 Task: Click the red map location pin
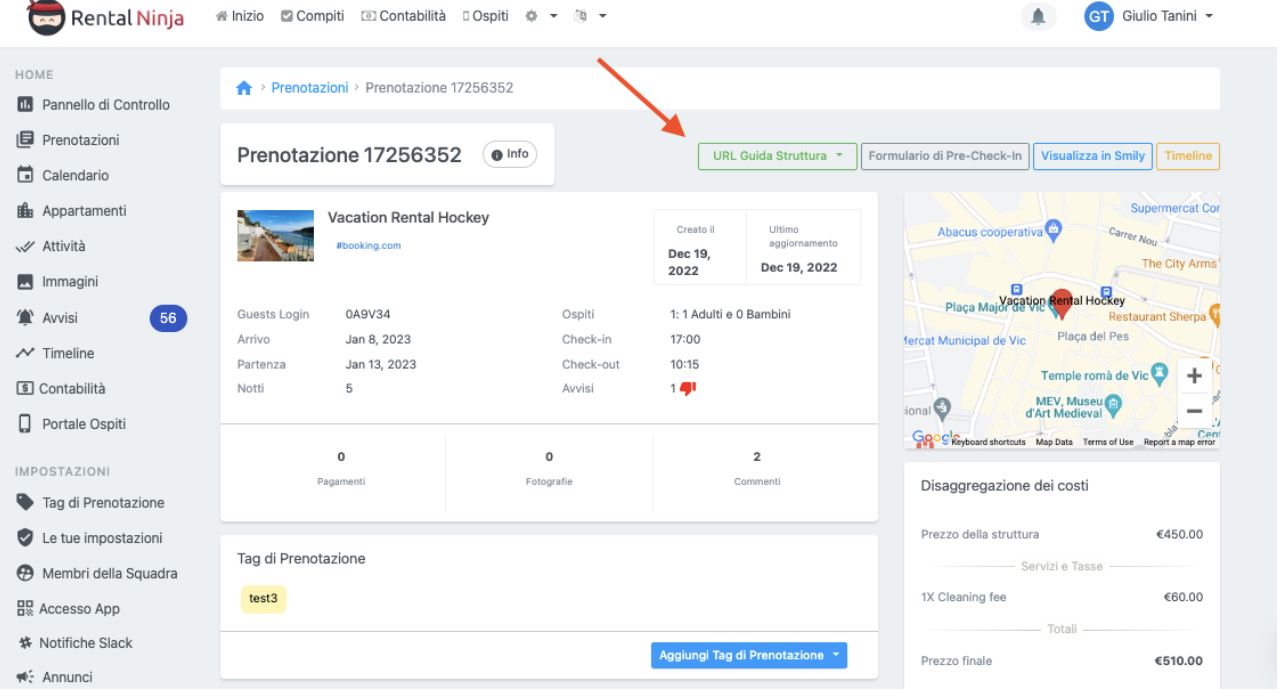pos(1062,301)
